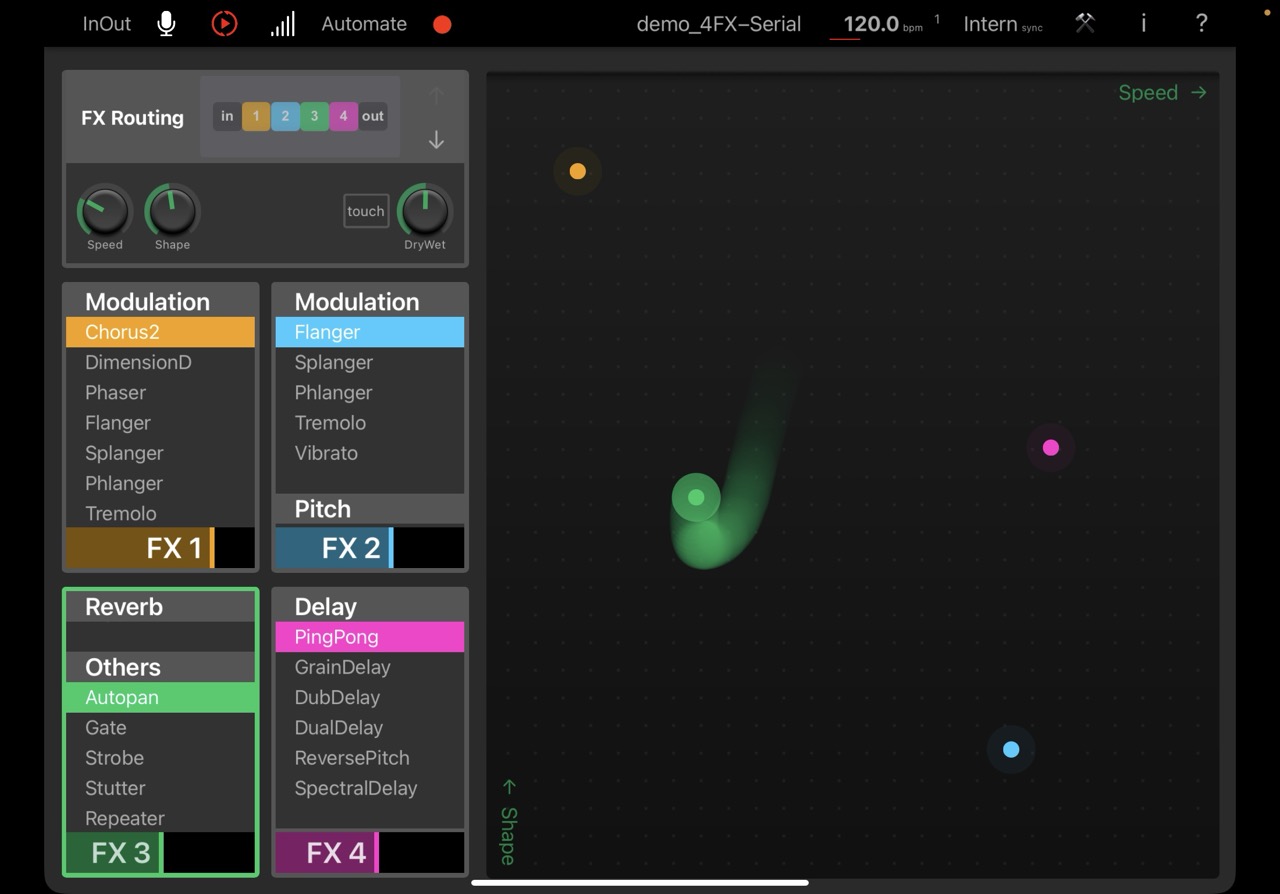Tap the pink FX 4 dot on XY pad
1280x894 pixels.
pyautogui.click(x=1050, y=448)
